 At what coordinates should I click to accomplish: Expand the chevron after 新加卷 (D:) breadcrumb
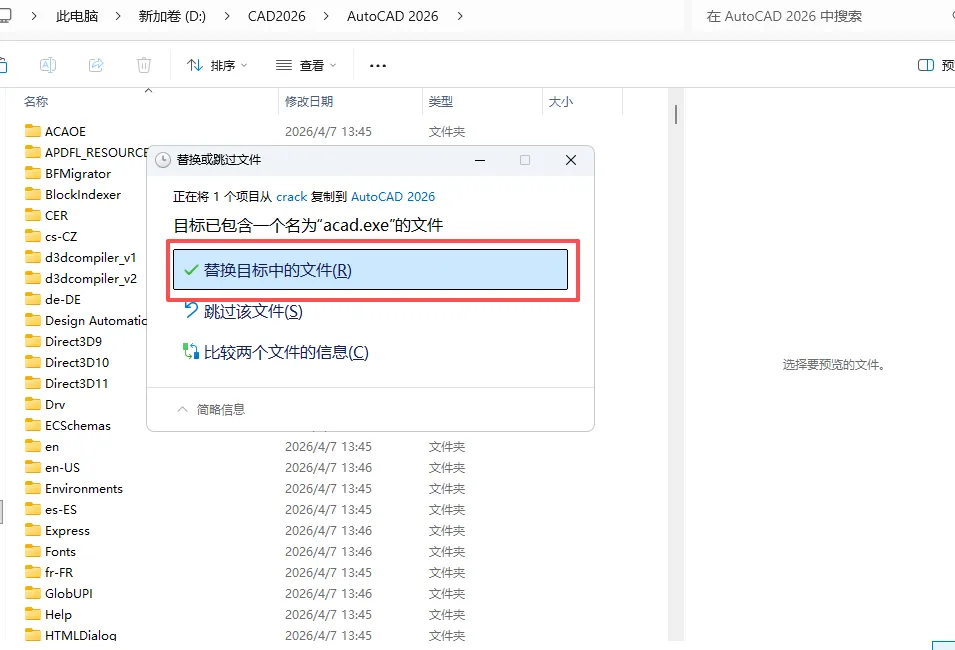(x=227, y=16)
